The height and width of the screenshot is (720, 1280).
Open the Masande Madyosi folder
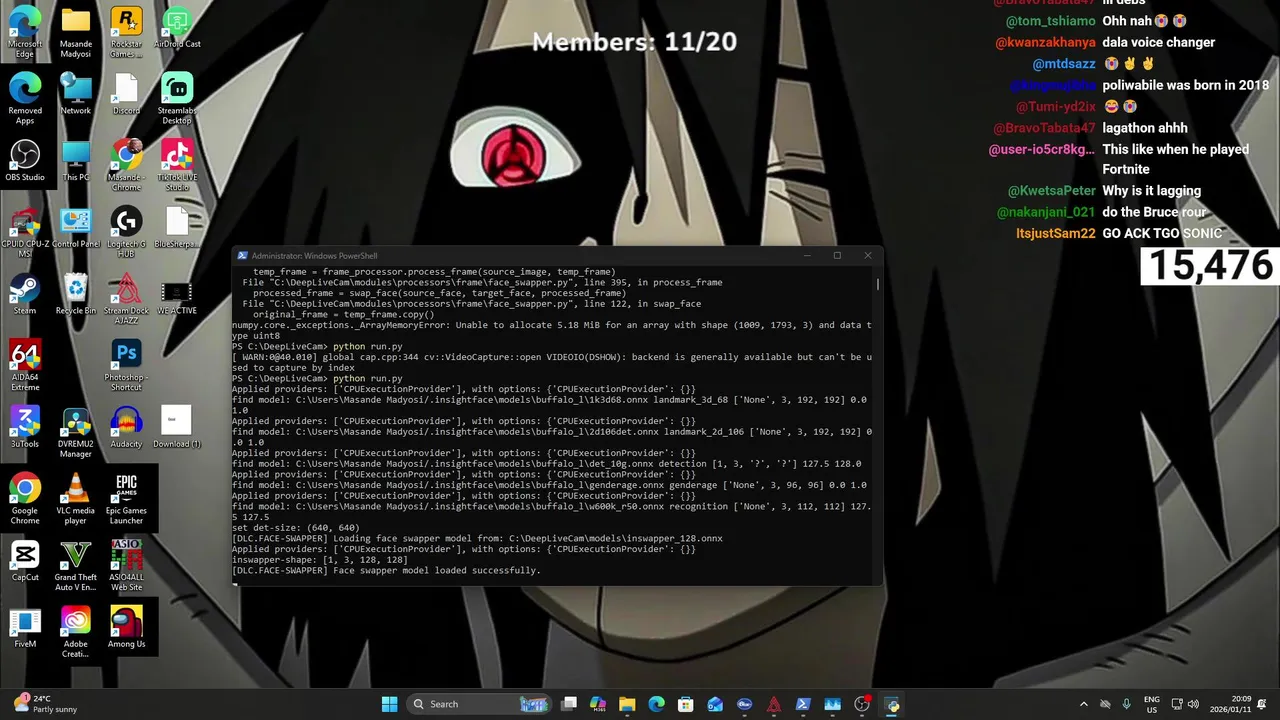pos(76,32)
